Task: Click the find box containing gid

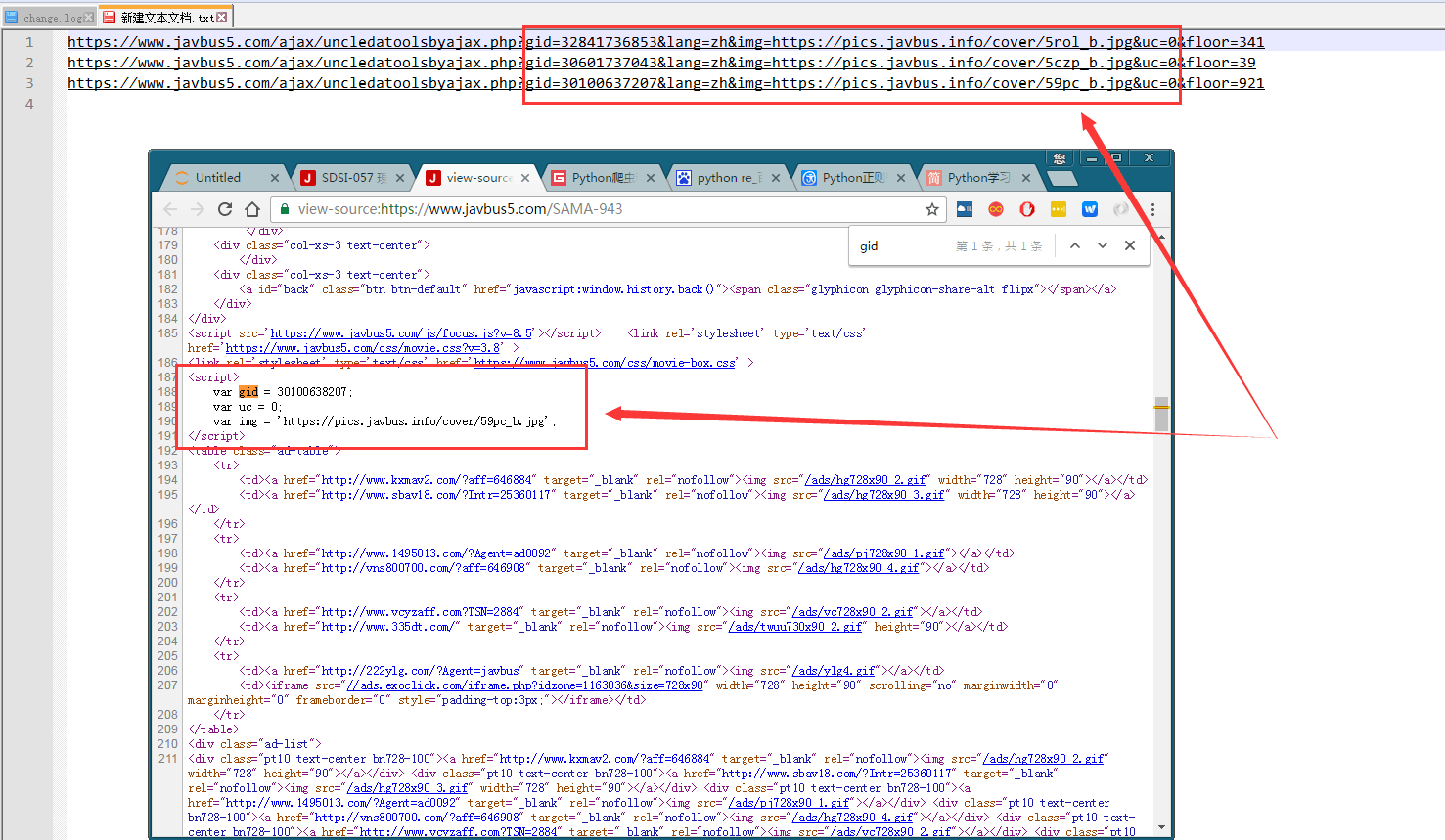Action: tap(902, 245)
